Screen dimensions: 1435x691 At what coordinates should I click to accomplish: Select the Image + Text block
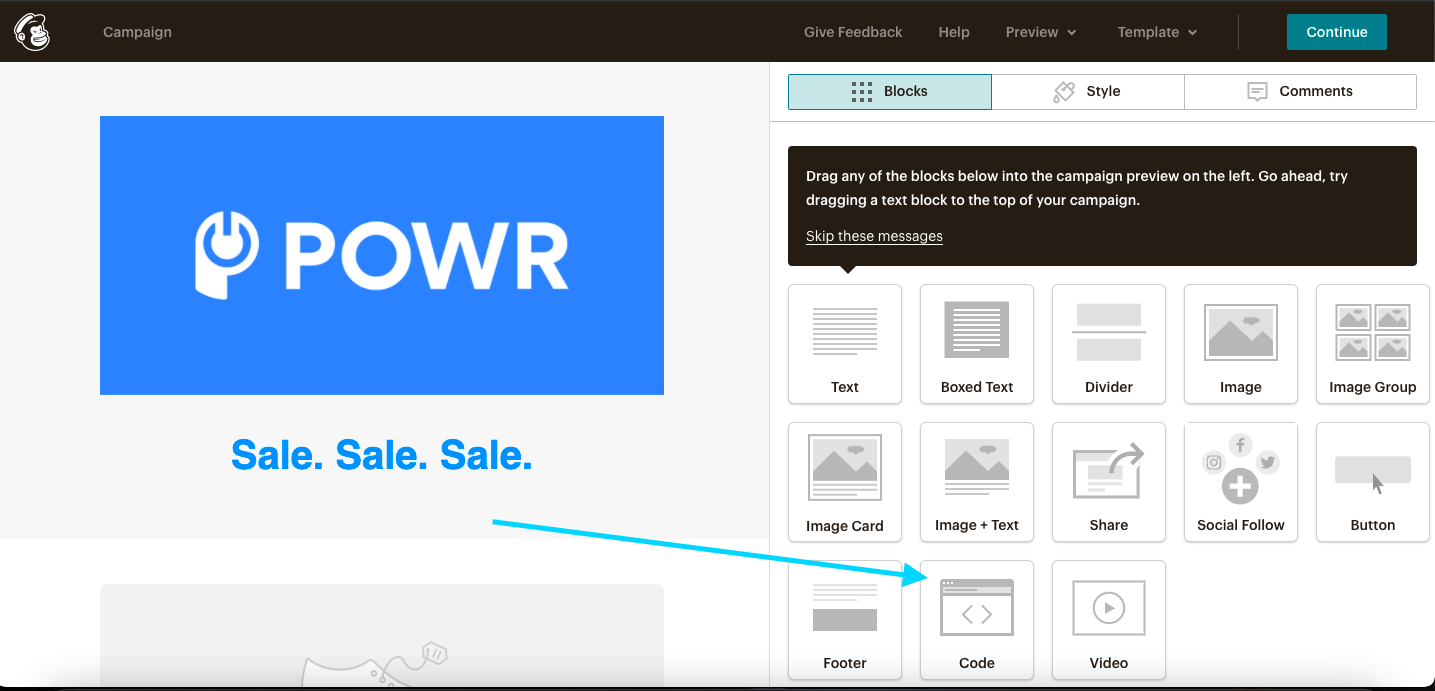pos(977,482)
